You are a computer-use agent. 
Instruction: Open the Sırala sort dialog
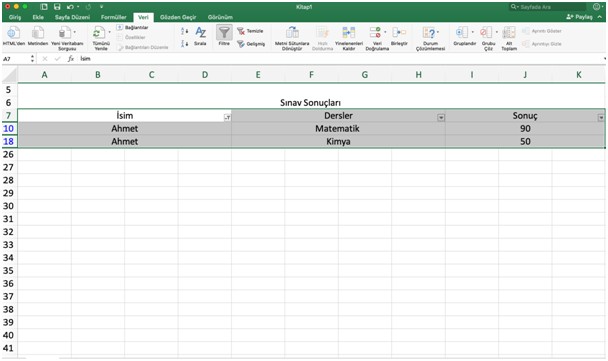click(200, 36)
